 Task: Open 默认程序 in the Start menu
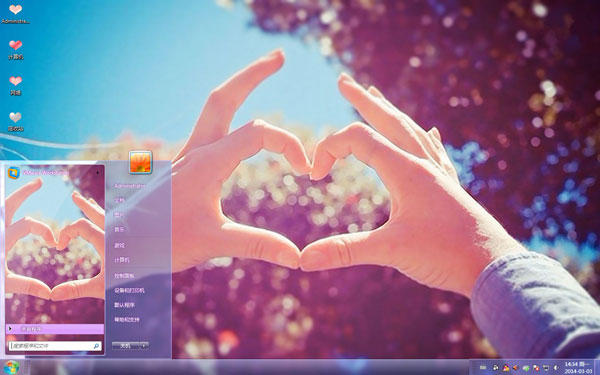coord(124,305)
